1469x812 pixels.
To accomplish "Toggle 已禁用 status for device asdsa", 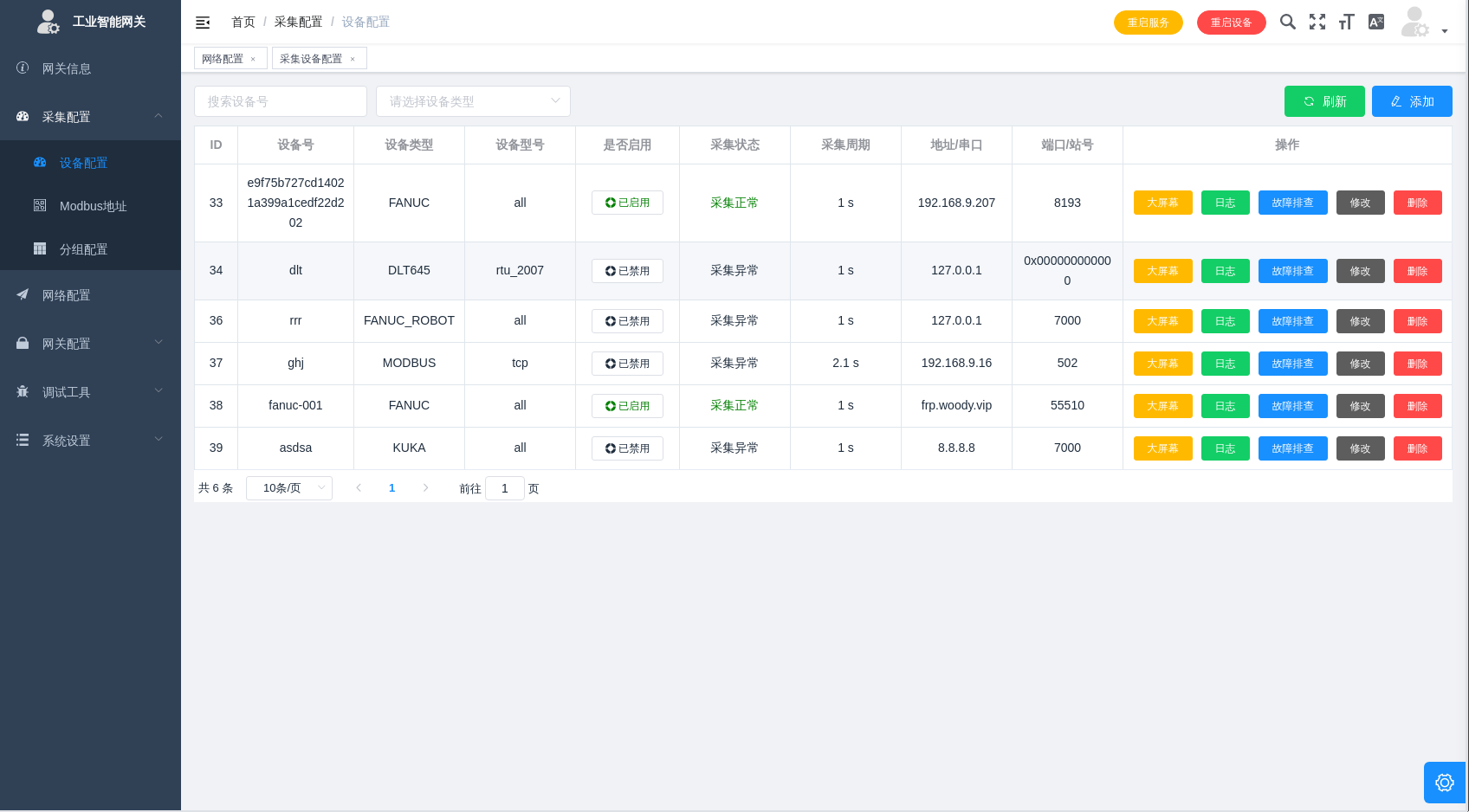I will (627, 448).
